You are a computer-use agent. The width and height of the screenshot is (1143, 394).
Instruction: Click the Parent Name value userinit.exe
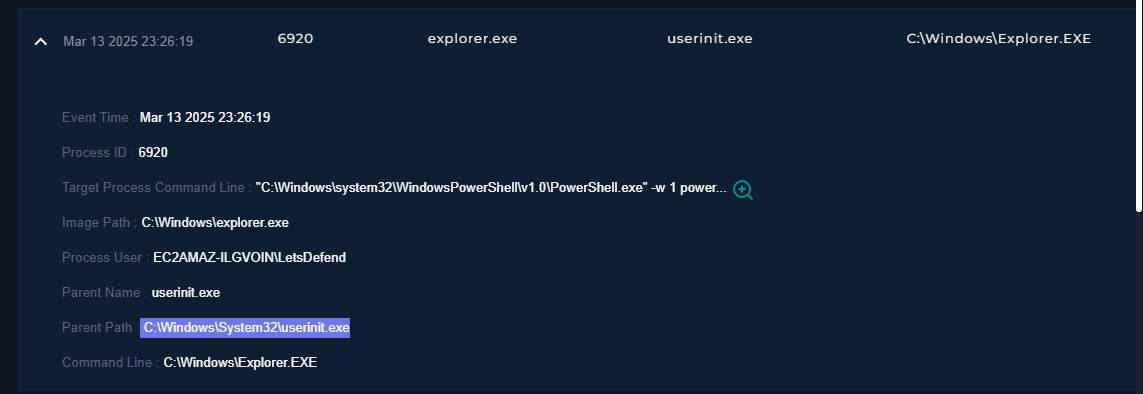point(186,292)
